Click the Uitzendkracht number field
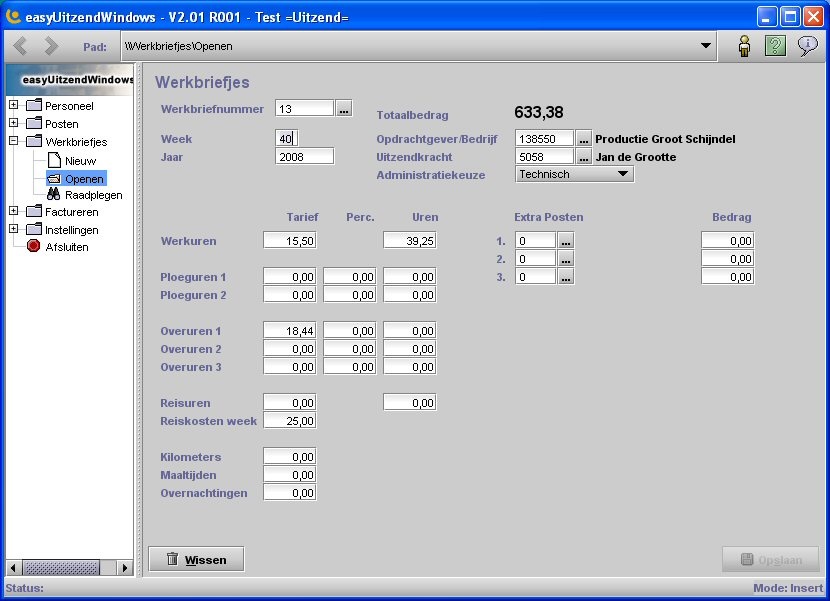Image resolution: width=830 pixels, height=601 pixels. (544, 157)
